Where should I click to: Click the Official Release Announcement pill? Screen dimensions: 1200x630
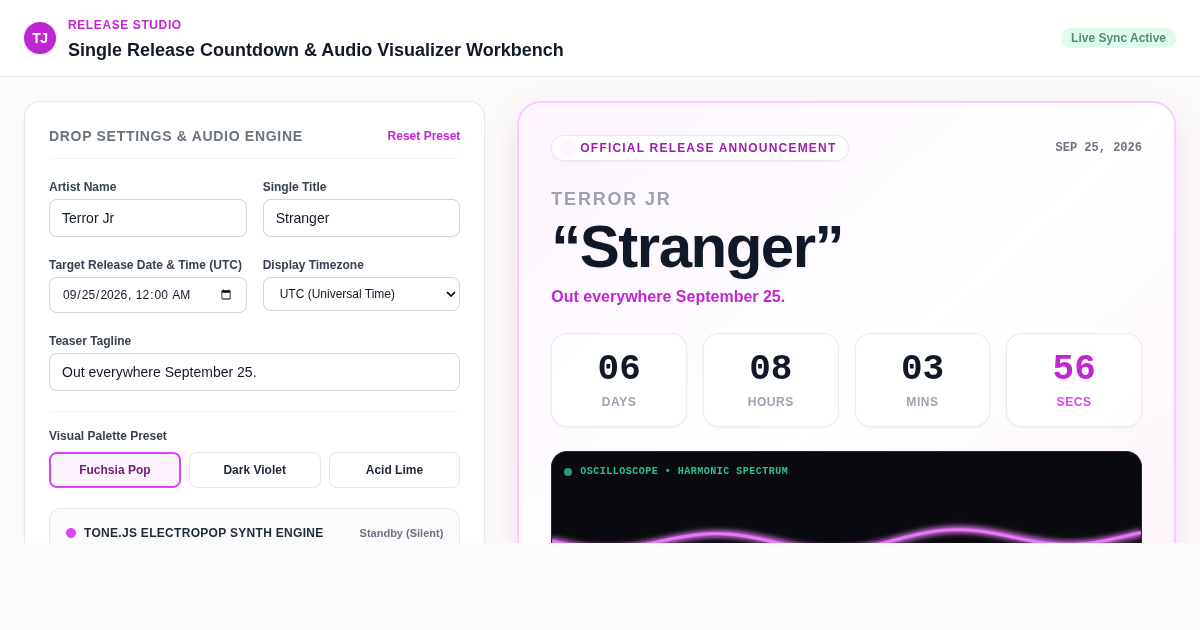tap(700, 148)
